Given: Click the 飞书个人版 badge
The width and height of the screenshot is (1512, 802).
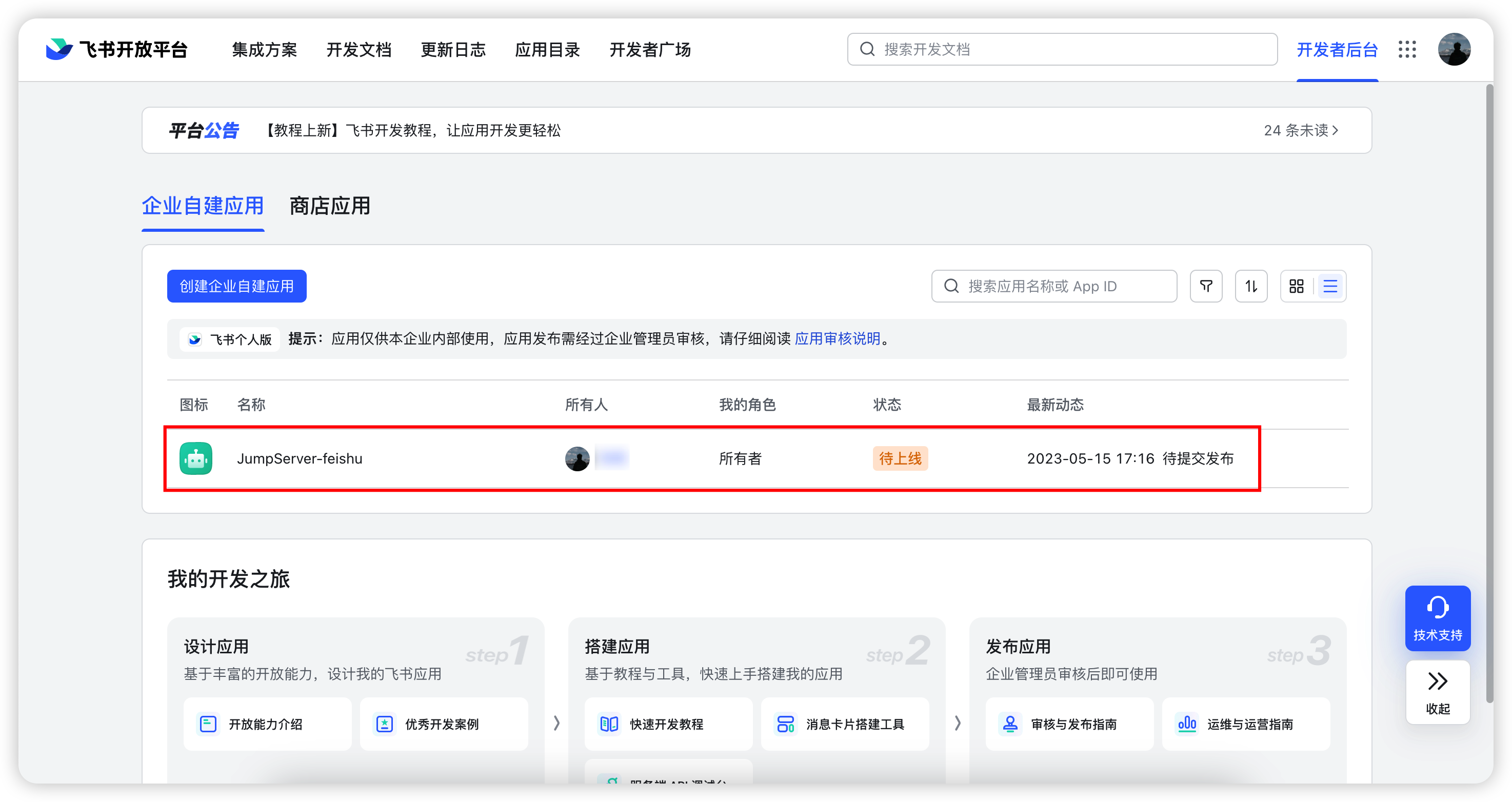Looking at the screenshot, I should [x=229, y=339].
